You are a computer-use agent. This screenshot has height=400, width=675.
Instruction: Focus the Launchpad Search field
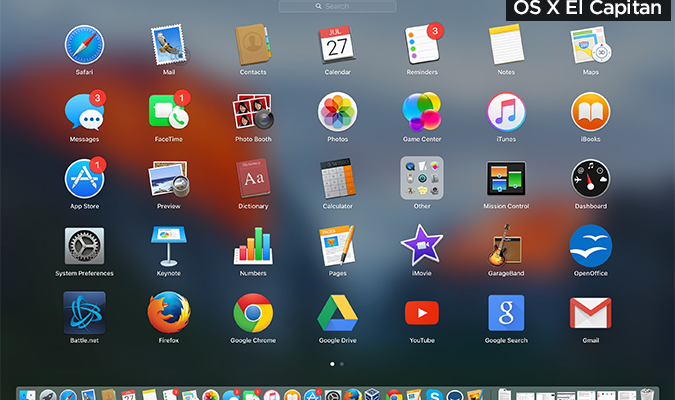click(338, 6)
